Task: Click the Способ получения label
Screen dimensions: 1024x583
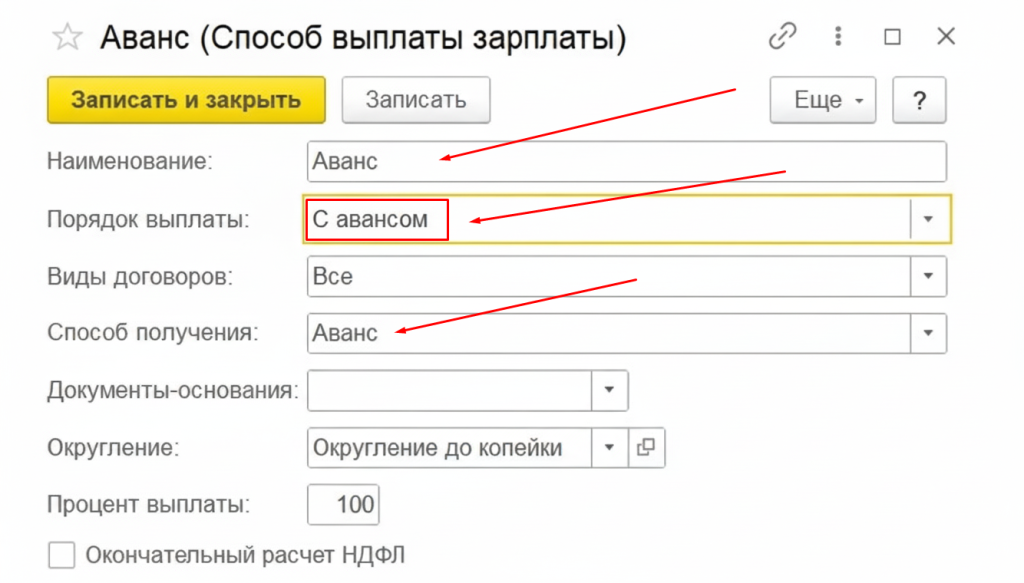Action: point(153,333)
